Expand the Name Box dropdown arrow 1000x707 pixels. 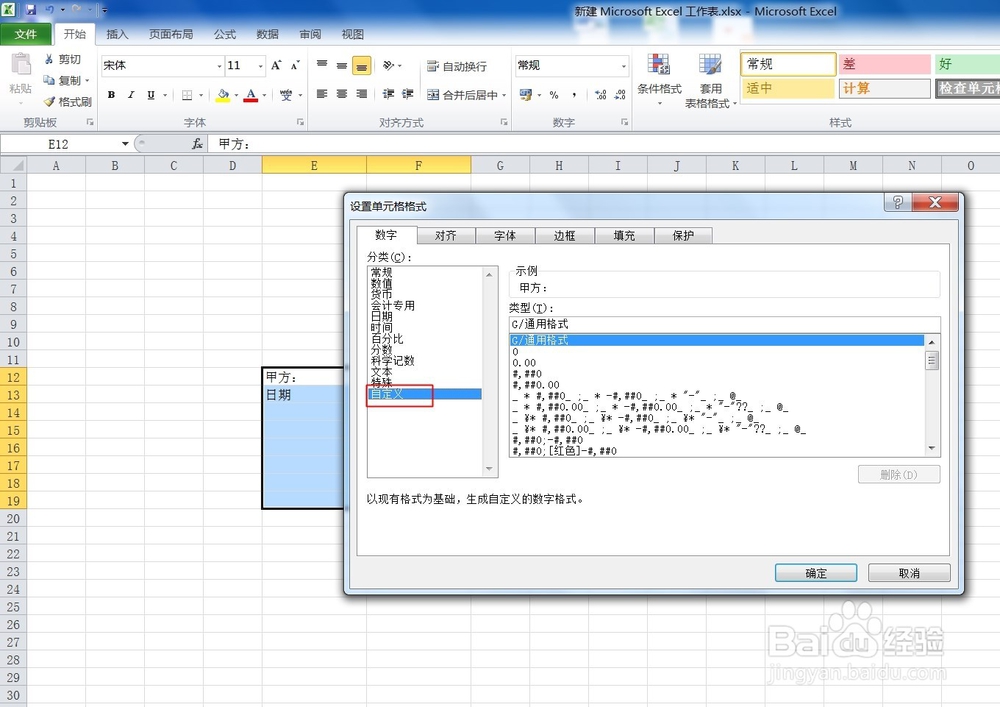[125, 144]
